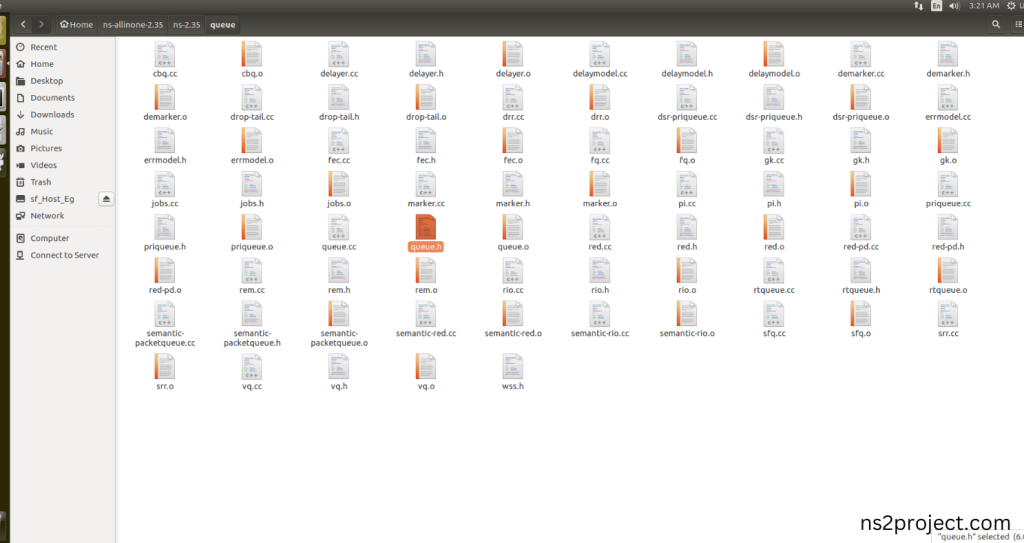1024x543 pixels.
Task: Click the red-pd.h file icon
Action: pos(948,227)
